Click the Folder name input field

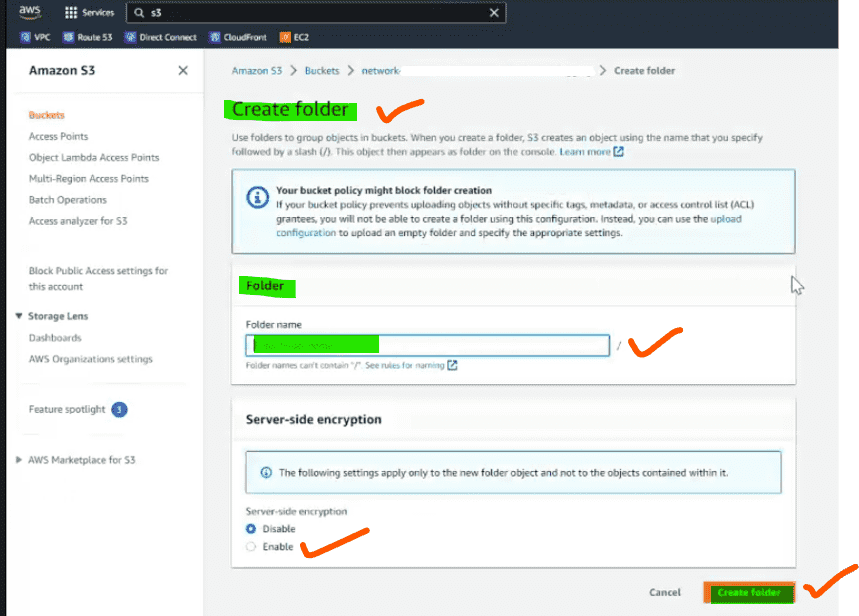427,346
